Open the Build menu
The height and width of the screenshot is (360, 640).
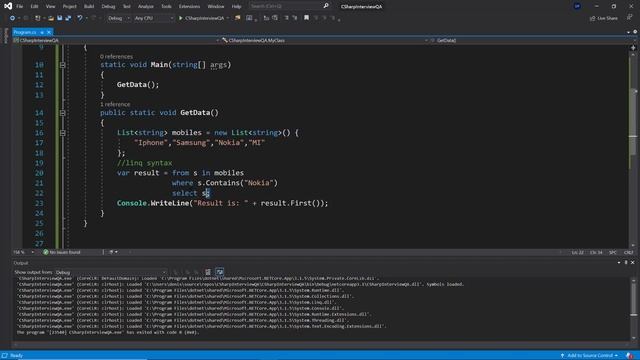89,6
